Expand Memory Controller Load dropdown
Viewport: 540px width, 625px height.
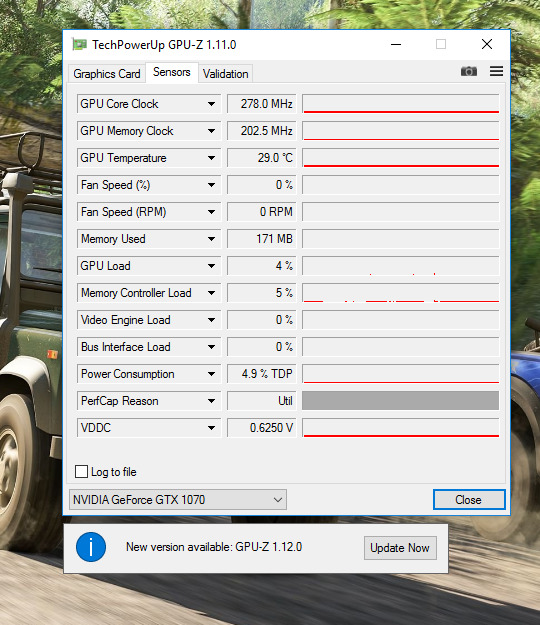coord(211,293)
